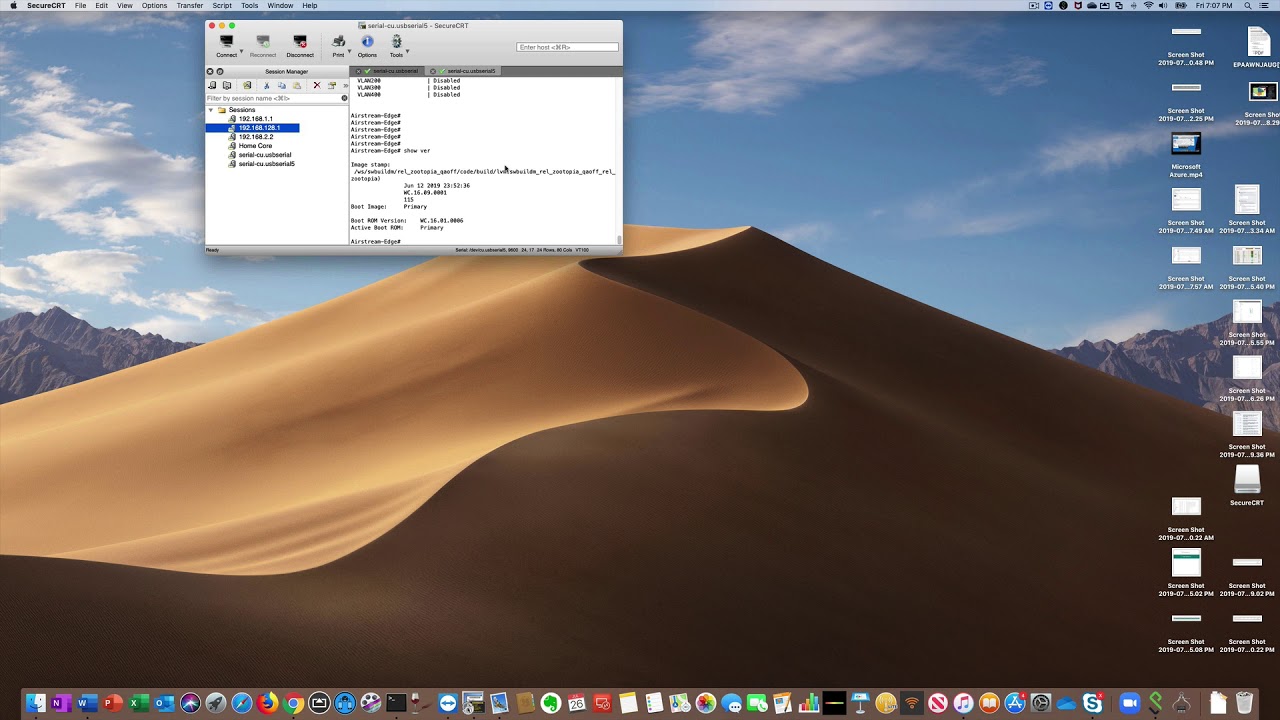Screen dimensions: 1280x720
Task: Open Zoom from the Dock
Action: (x=1129, y=703)
